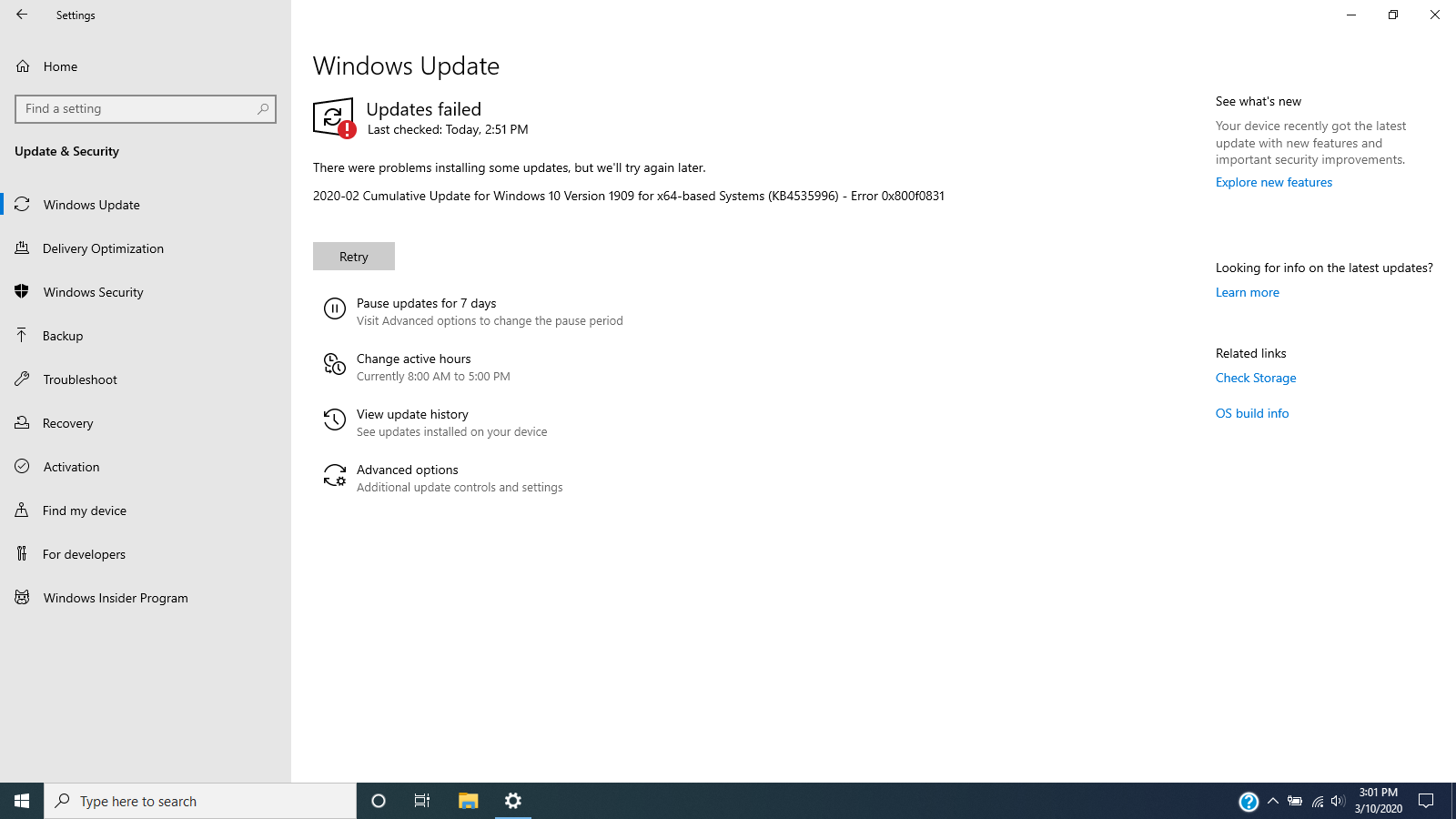Viewport: 1456px width, 819px height.
Task: Open Advanced options update settings icon
Action: pos(334,475)
